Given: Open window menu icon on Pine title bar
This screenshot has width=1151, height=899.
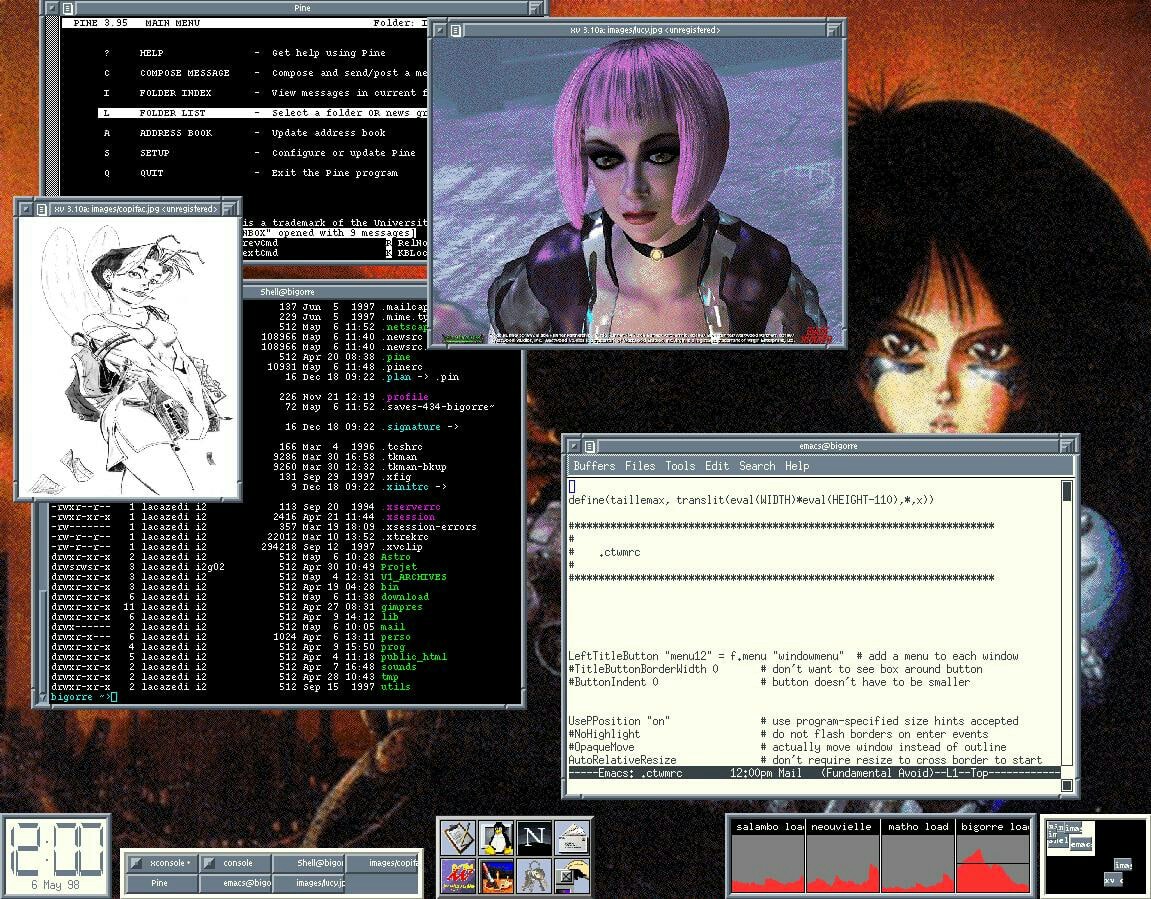Looking at the screenshot, I should pos(68,8).
